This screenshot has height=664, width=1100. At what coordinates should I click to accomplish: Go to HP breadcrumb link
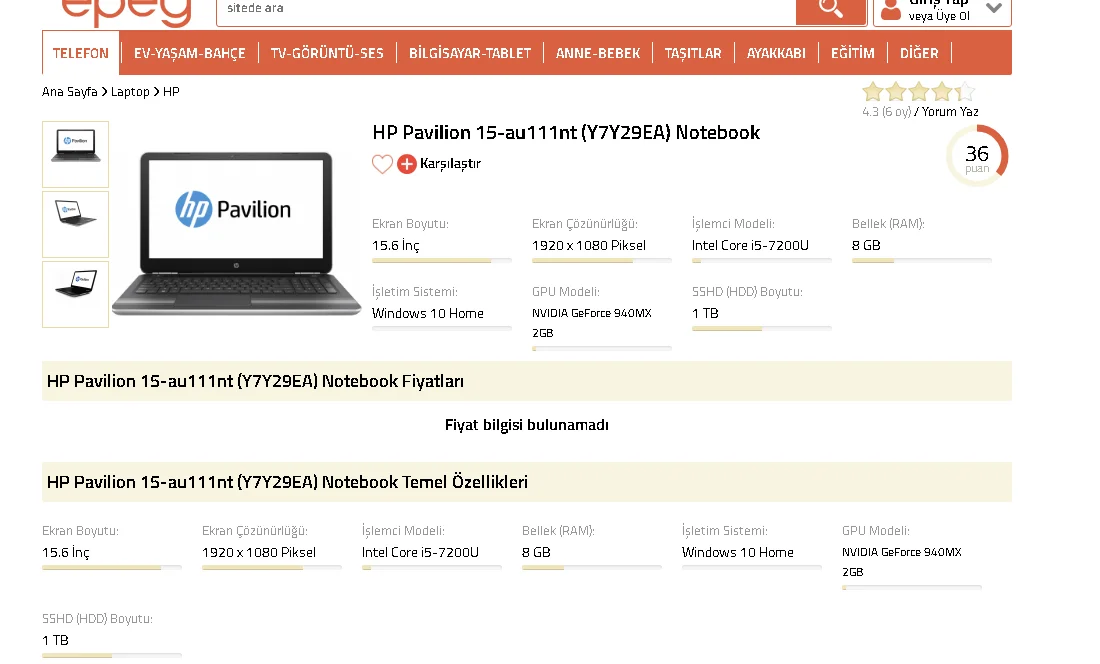(171, 92)
